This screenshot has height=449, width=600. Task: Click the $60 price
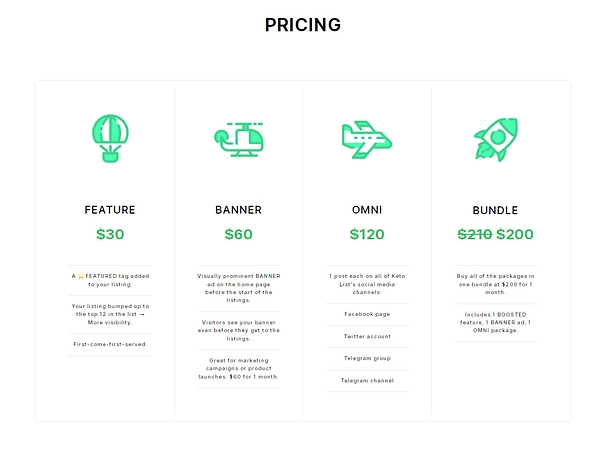[238, 234]
